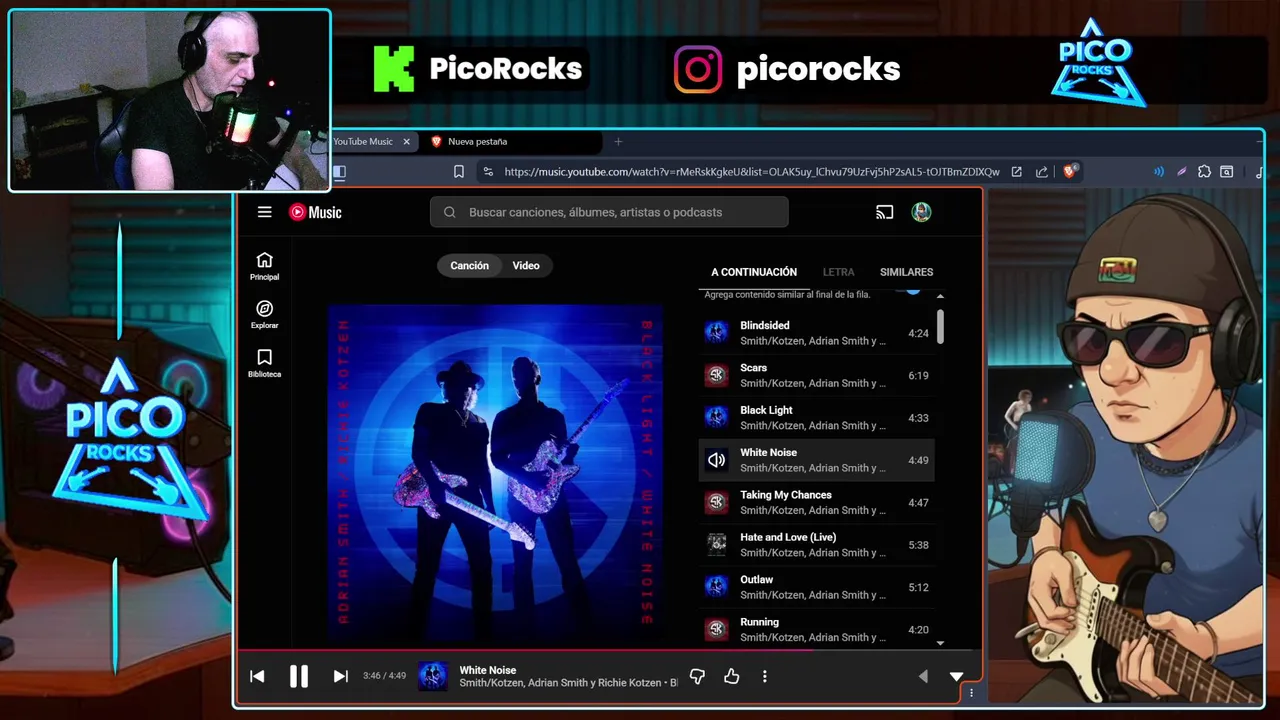Open a new browser tab with plus

(618, 142)
